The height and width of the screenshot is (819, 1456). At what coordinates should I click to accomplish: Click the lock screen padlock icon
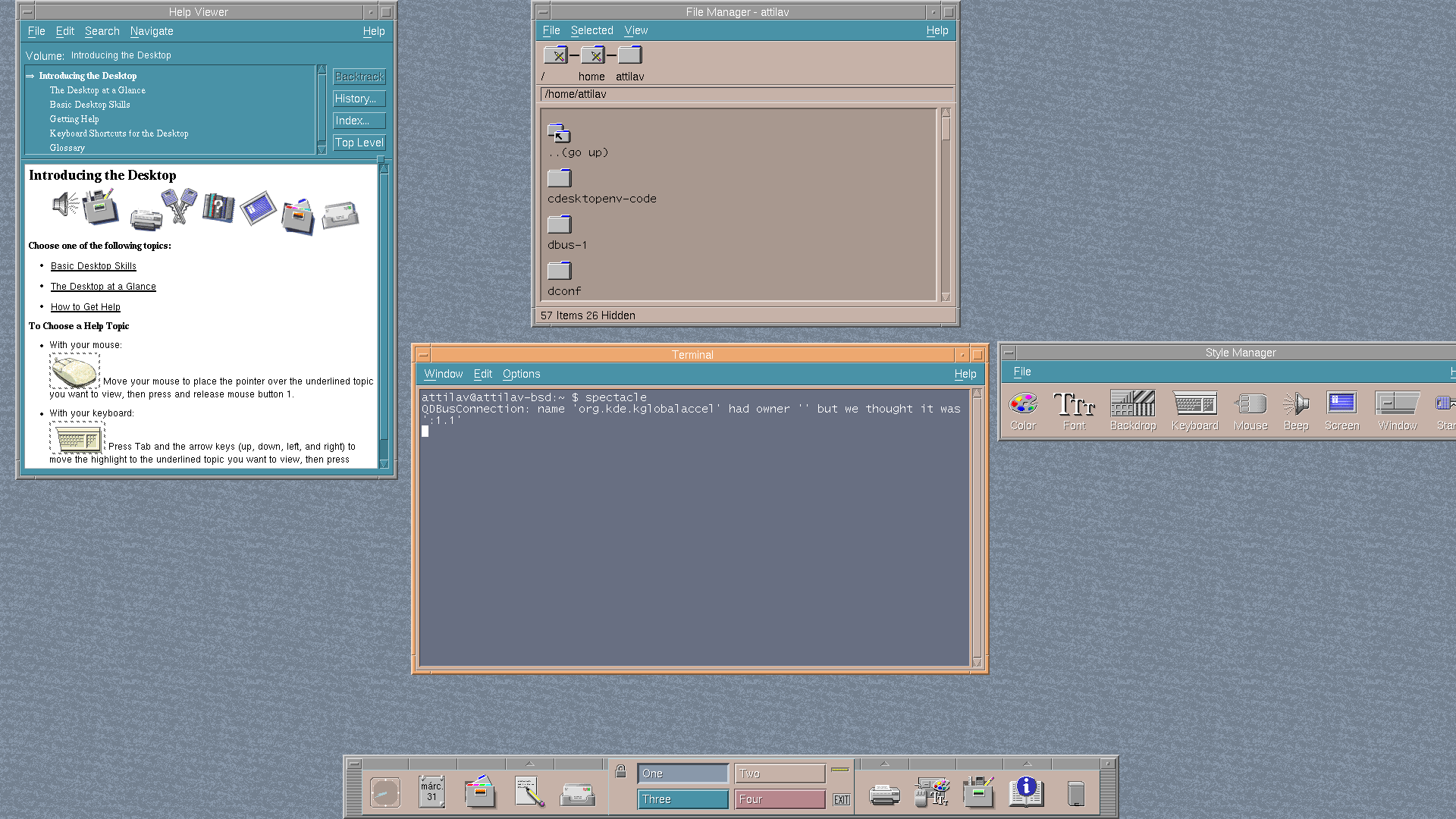pos(620,772)
